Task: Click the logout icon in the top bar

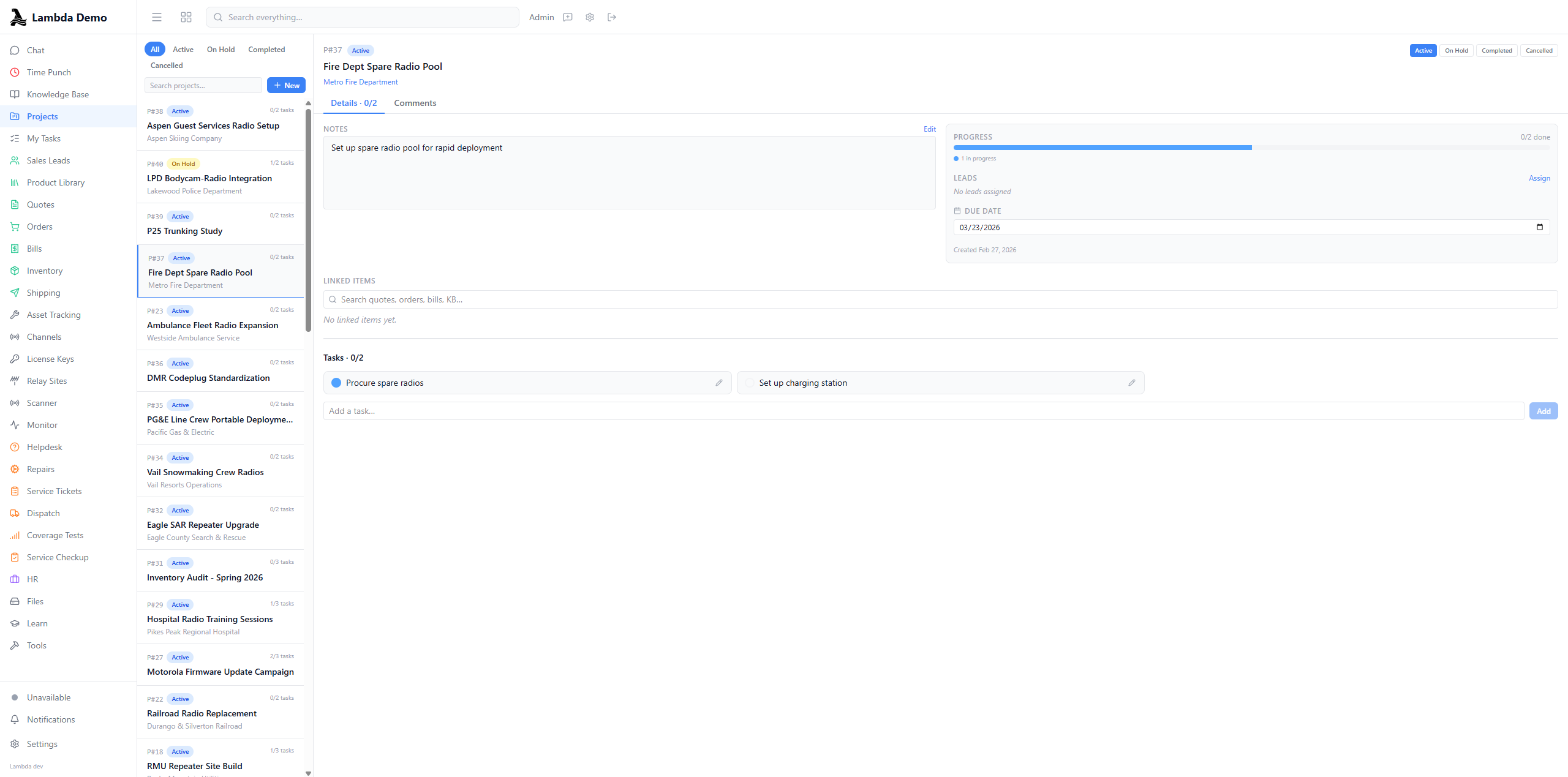Action: 611,17
